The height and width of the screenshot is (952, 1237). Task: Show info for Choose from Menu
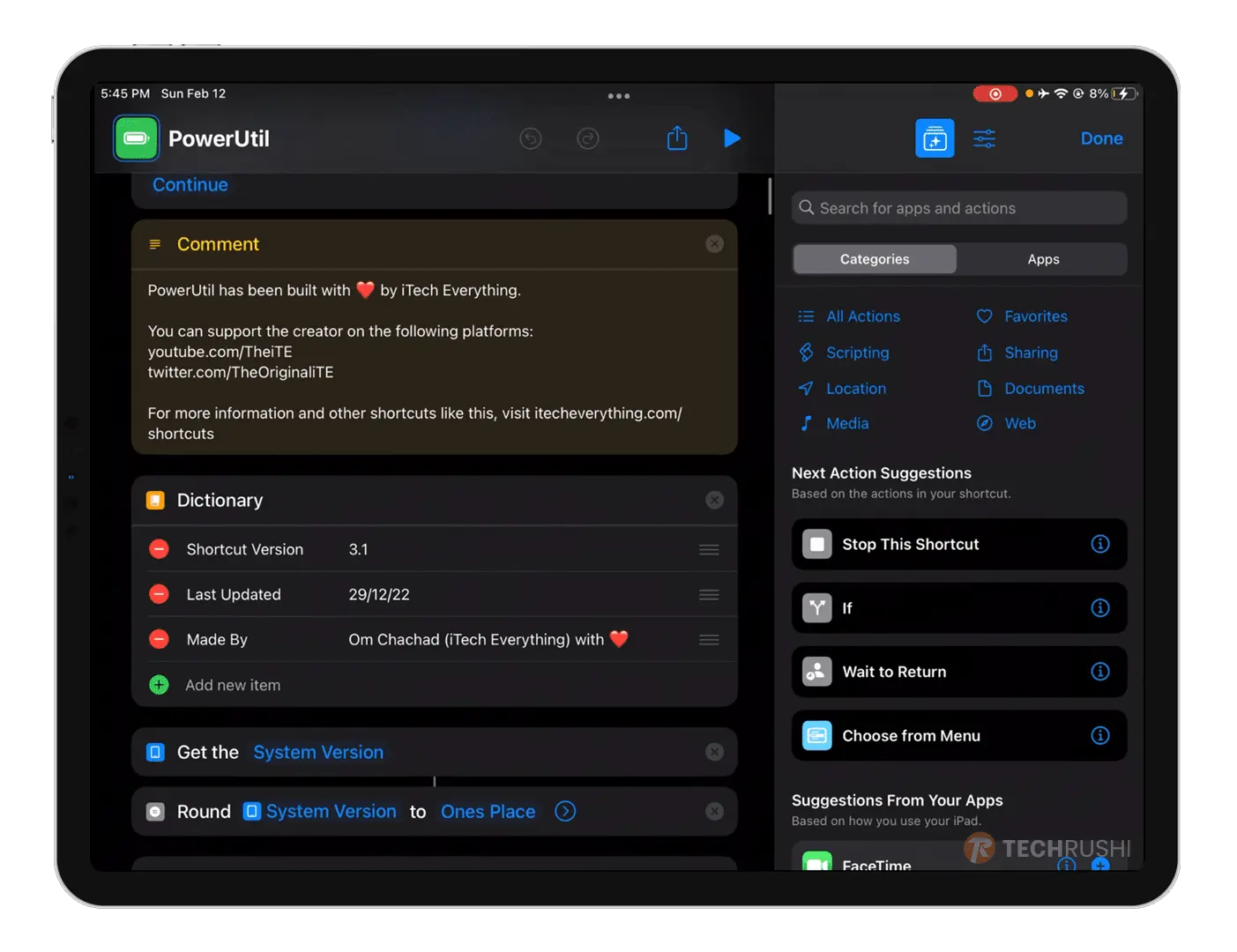(x=1100, y=736)
